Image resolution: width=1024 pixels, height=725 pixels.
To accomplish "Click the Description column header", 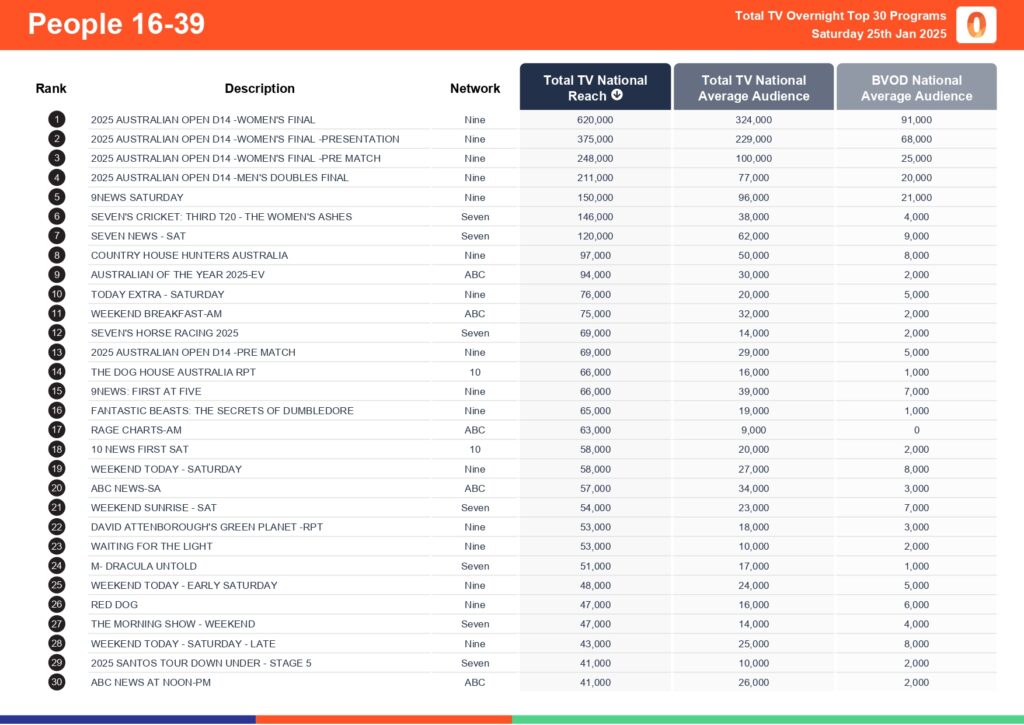I will pyautogui.click(x=260, y=88).
